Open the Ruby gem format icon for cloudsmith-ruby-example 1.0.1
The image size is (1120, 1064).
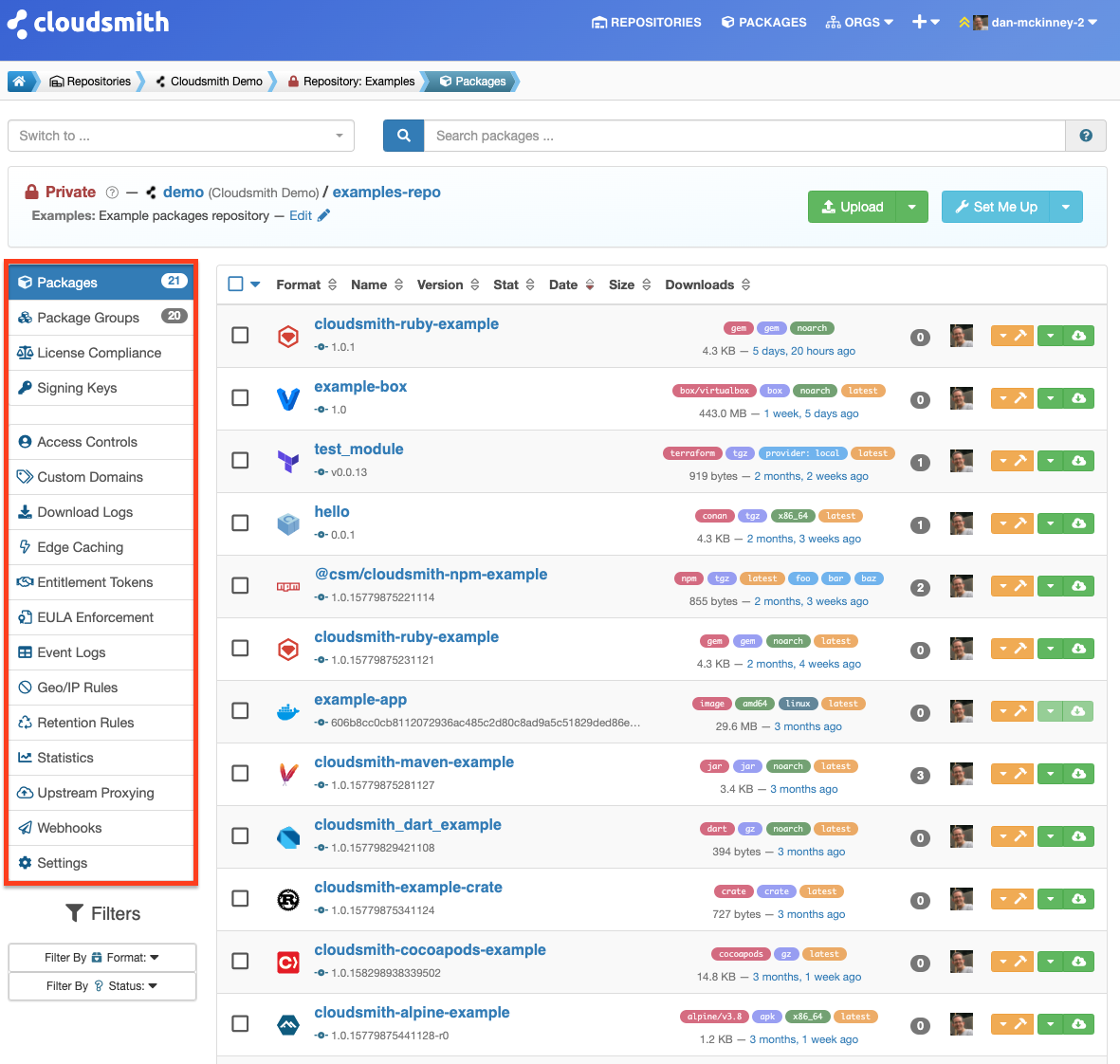[288, 336]
